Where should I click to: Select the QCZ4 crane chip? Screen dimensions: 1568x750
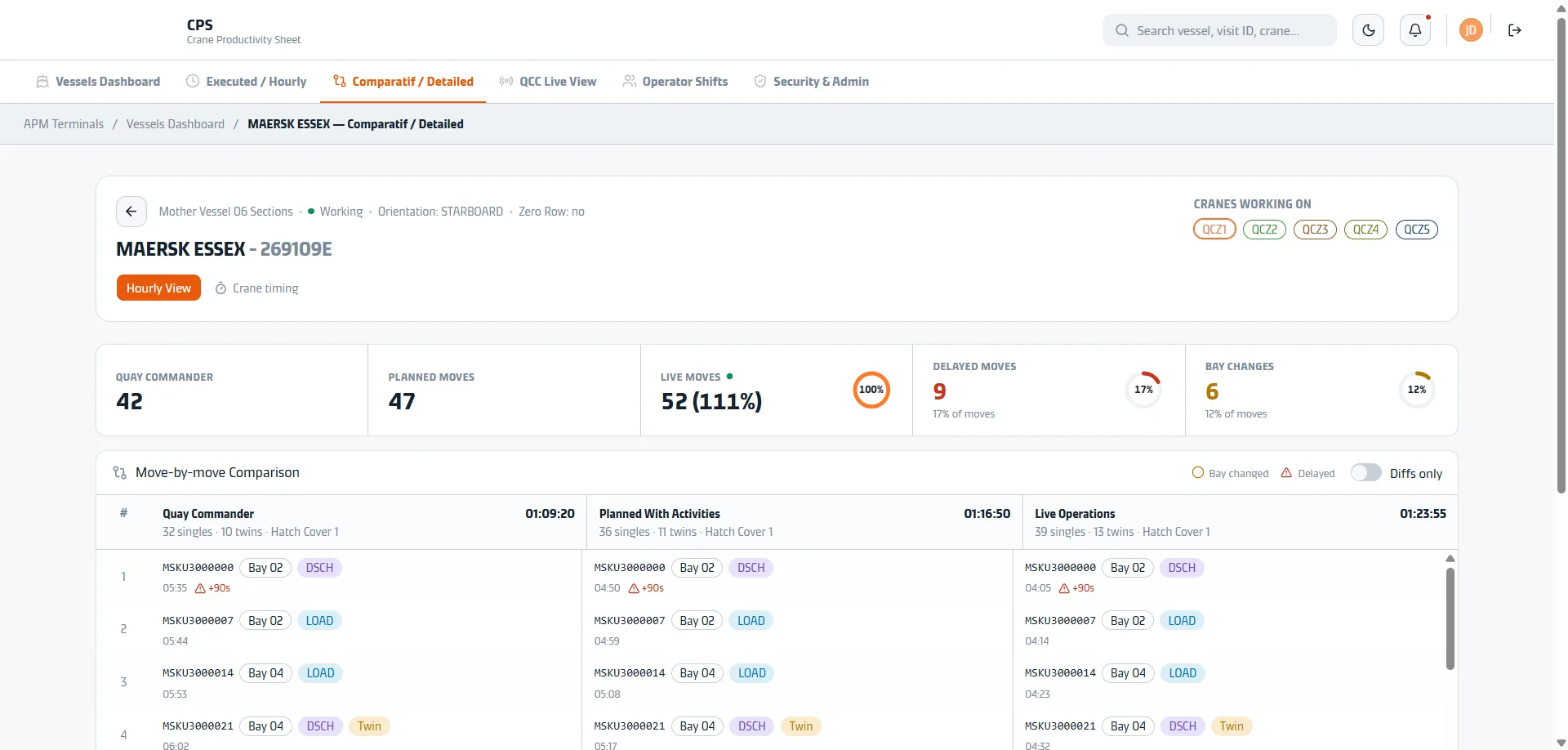tap(1365, 230)
